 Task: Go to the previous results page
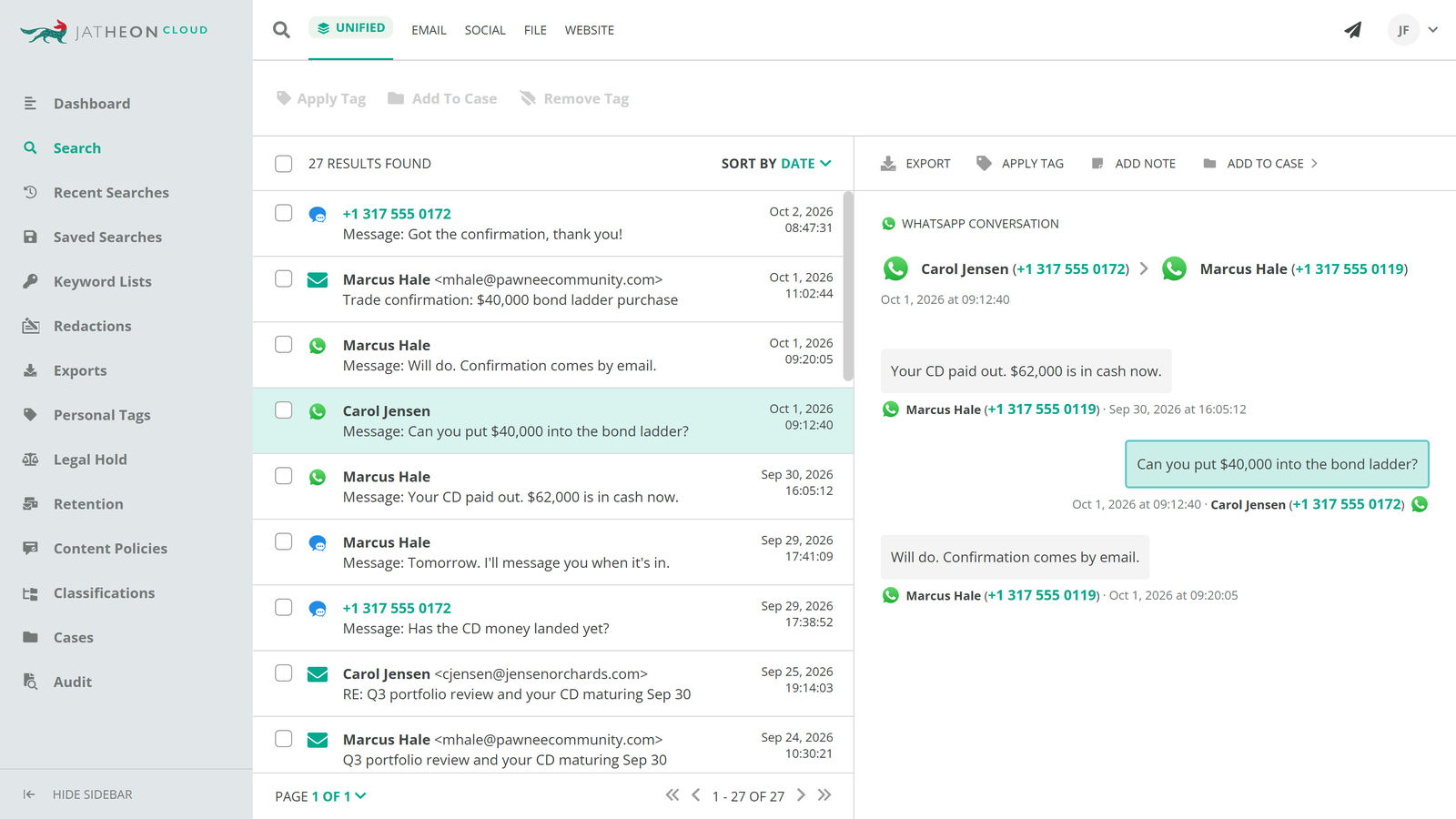[x=696, y=795]
